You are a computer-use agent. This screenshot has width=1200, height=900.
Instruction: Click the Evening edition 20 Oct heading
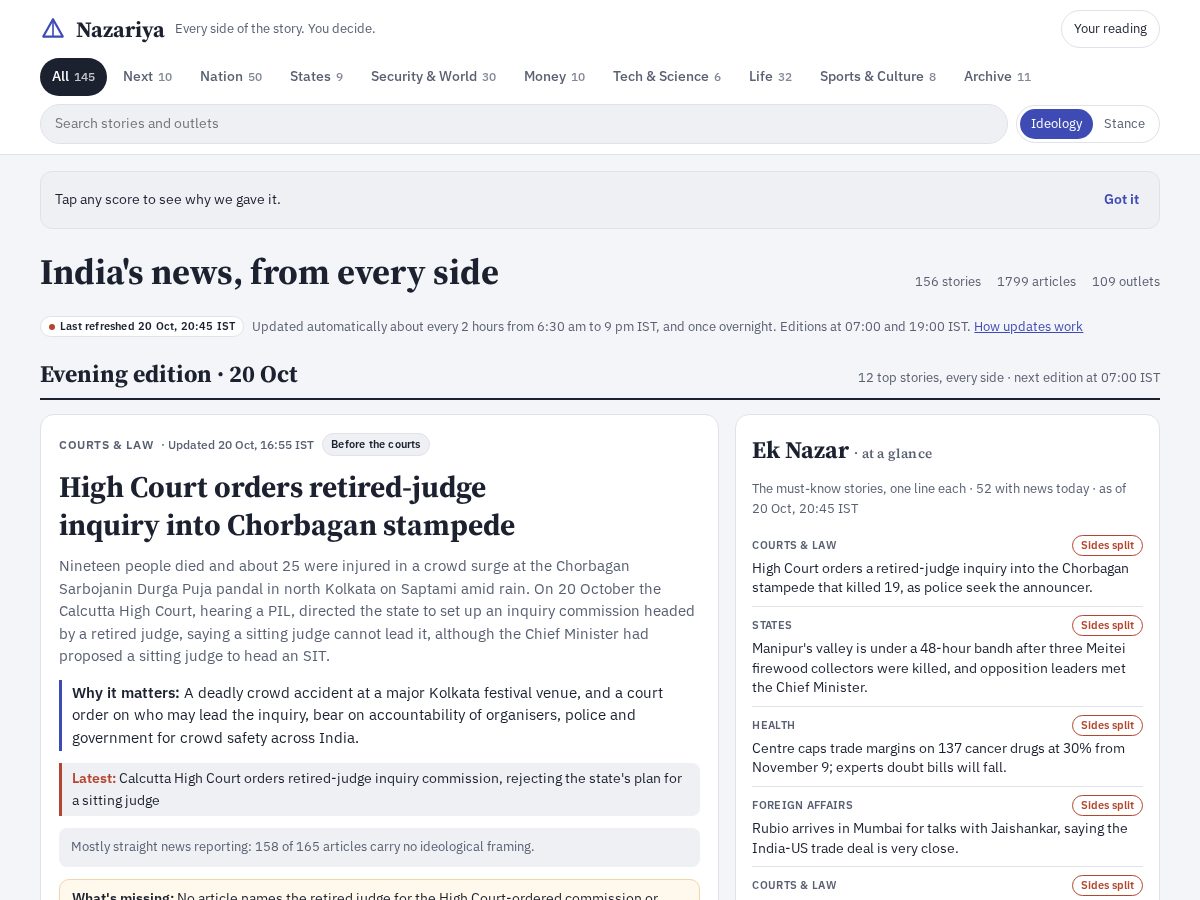point(169,375)
